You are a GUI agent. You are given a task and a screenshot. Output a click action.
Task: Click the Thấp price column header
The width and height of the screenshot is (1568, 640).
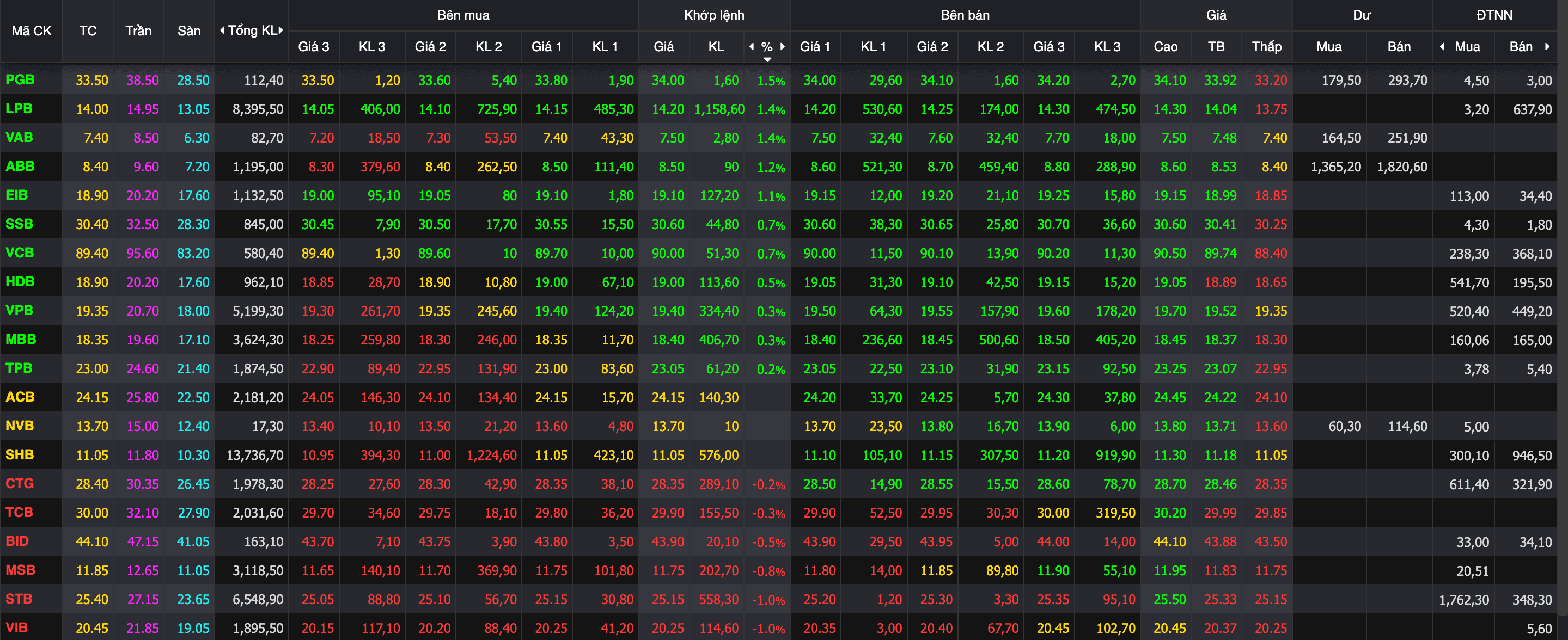pyautogui.click(x=1267, y=47)
